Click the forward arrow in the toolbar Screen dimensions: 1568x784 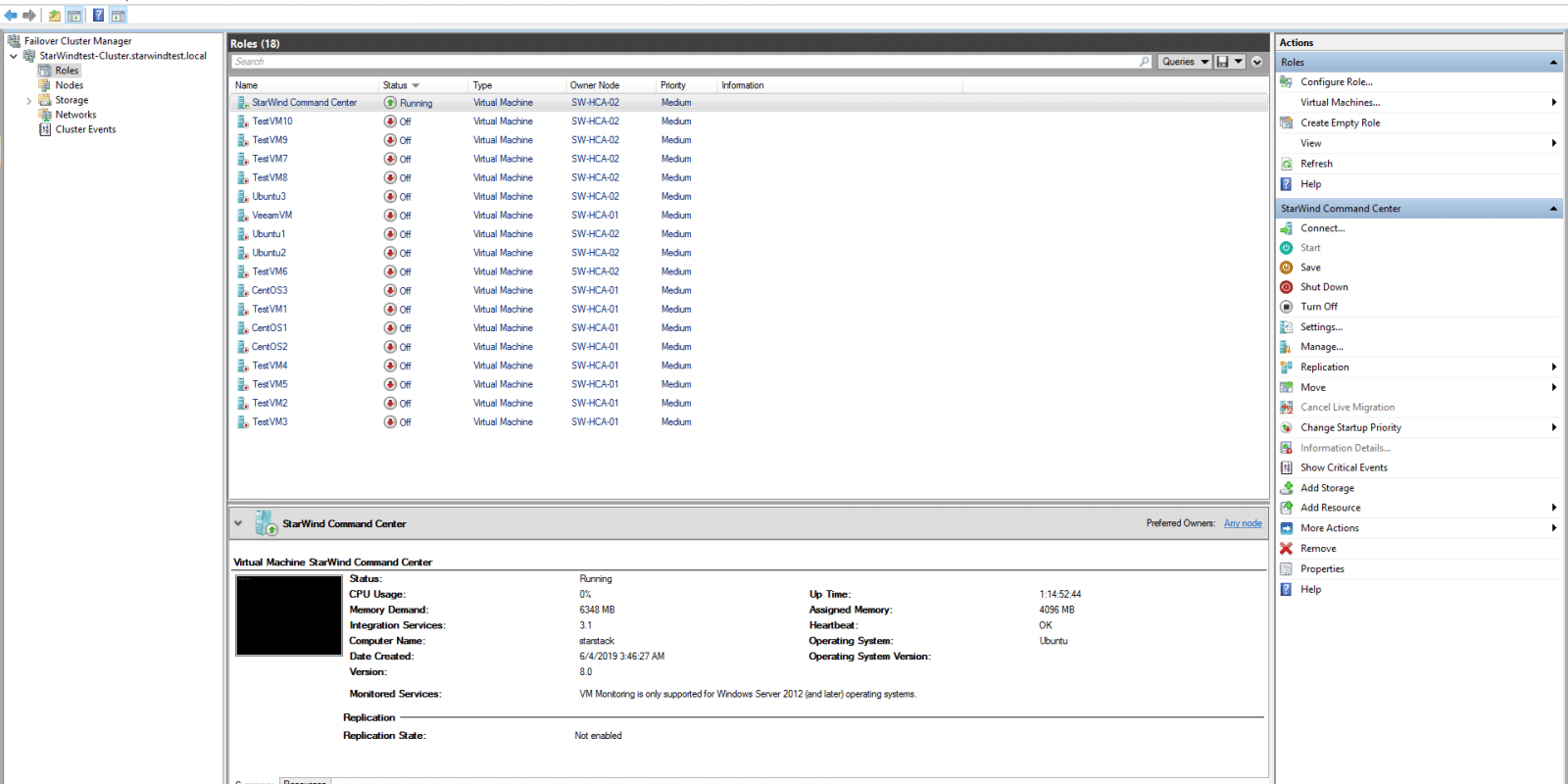point(28,16)
